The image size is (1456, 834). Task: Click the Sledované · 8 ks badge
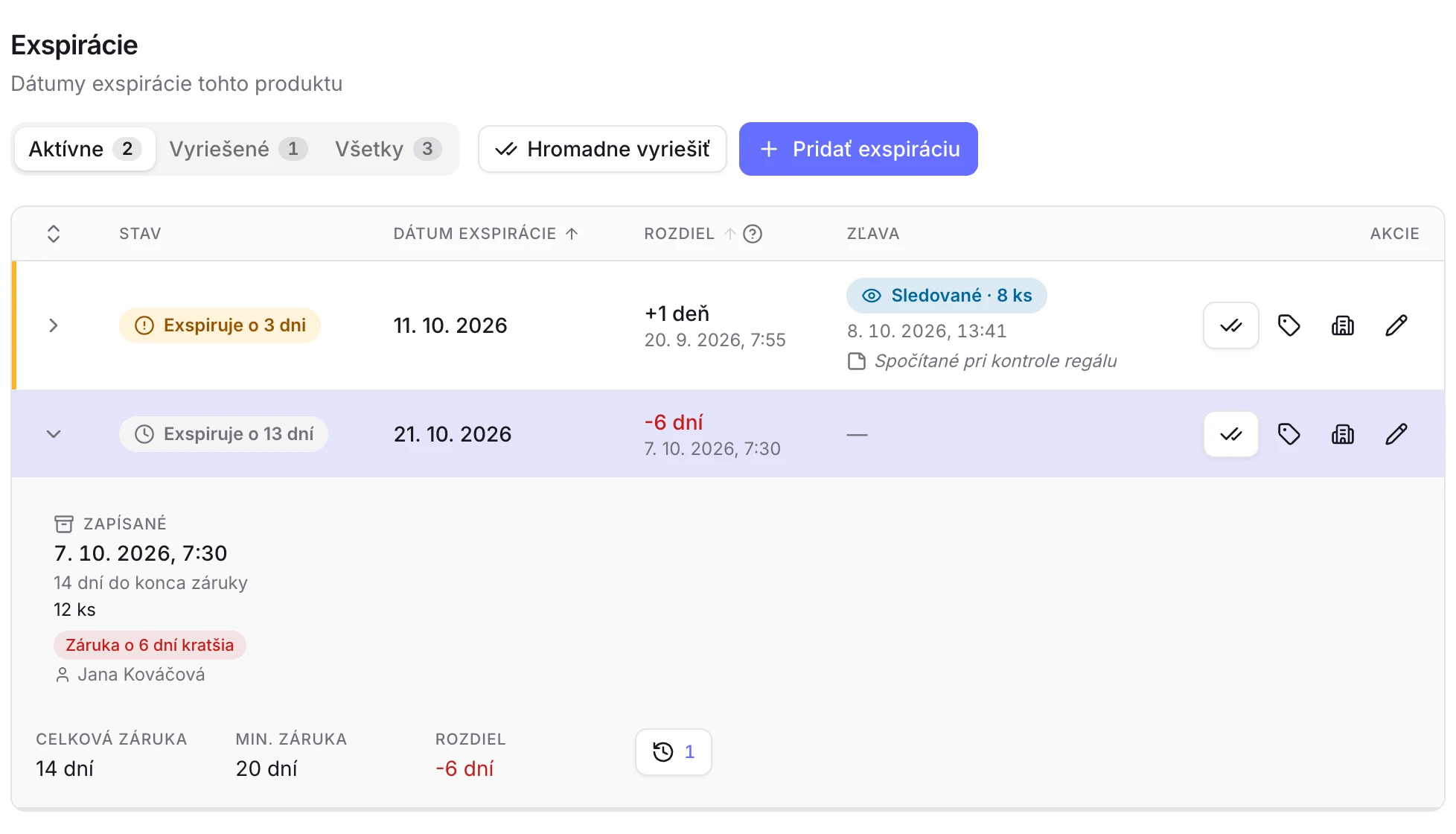946,296
